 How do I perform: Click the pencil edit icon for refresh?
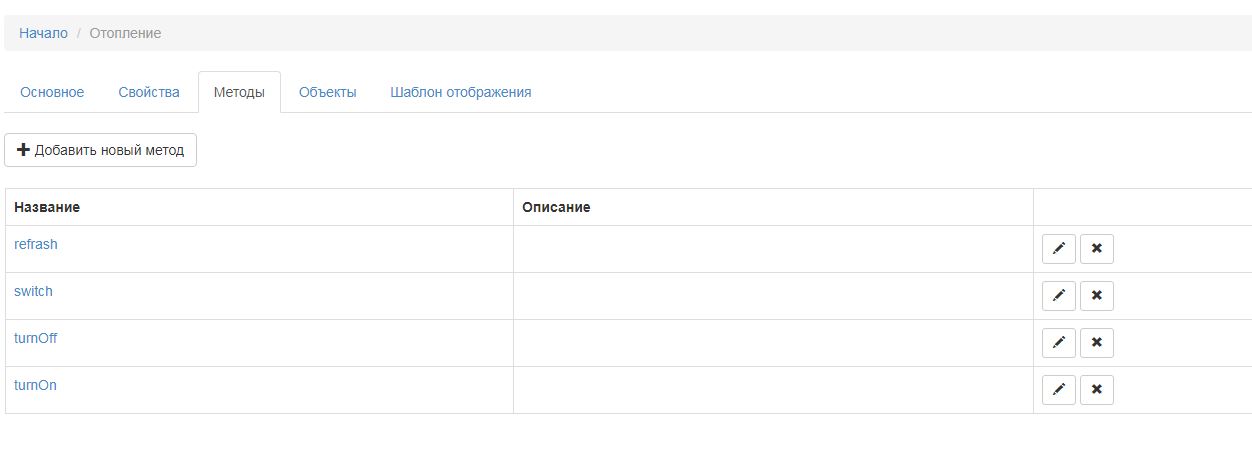1058,249
